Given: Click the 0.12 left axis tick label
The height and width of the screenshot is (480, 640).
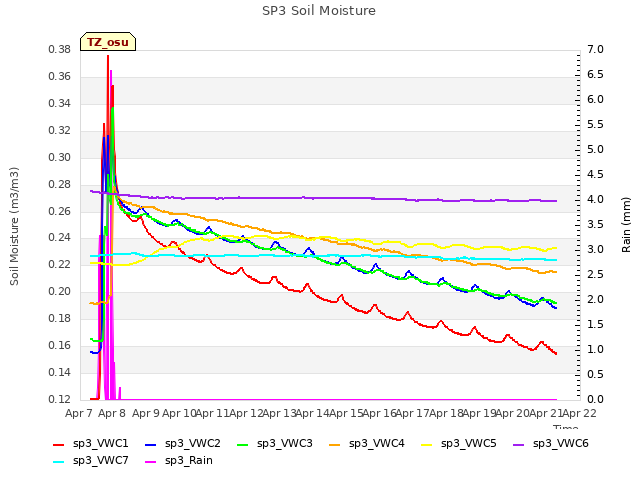Looking at the screenshot, I should coord(60,399).
